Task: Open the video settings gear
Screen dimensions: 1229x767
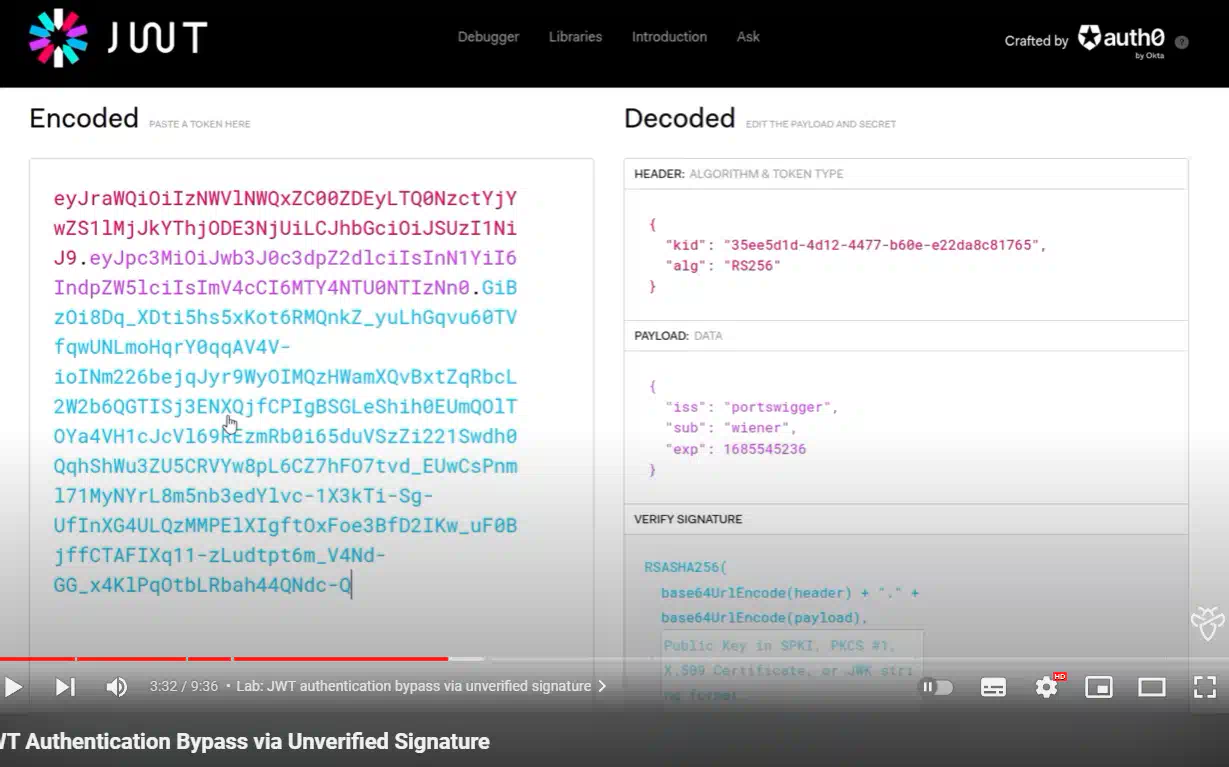Action: pos(1046,687)
